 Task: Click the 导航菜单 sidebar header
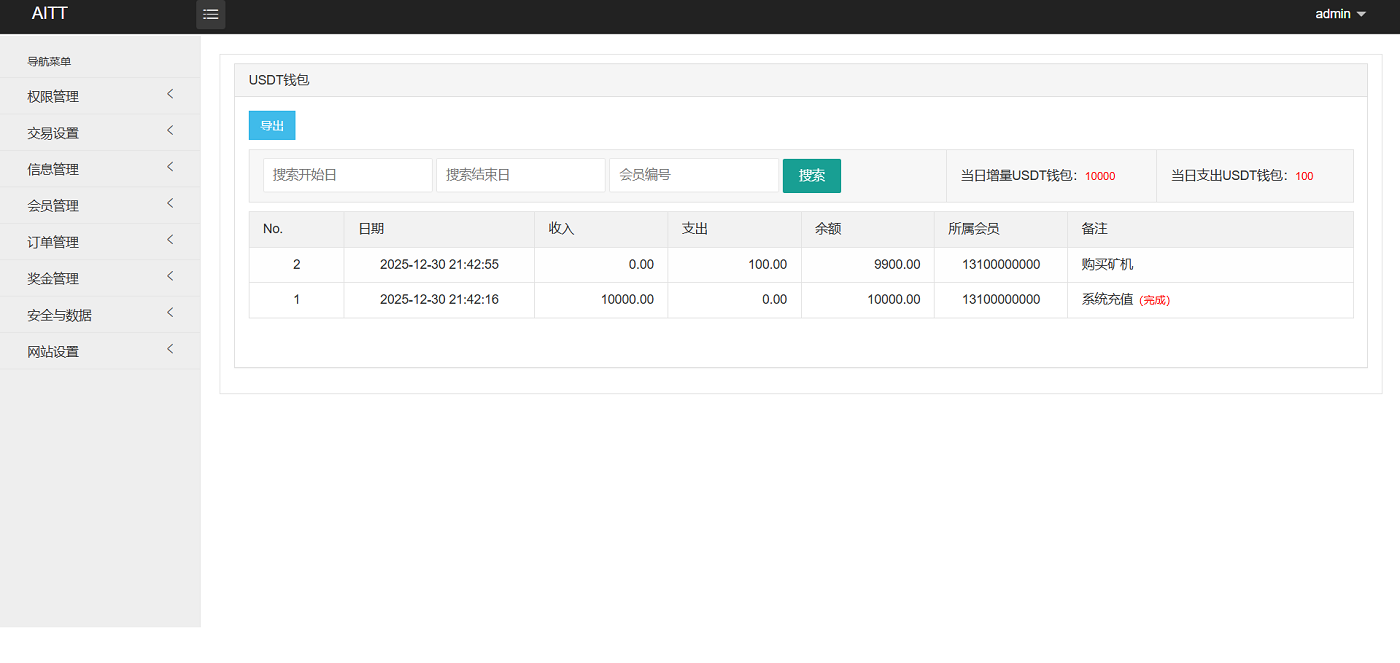pos(46,61)
